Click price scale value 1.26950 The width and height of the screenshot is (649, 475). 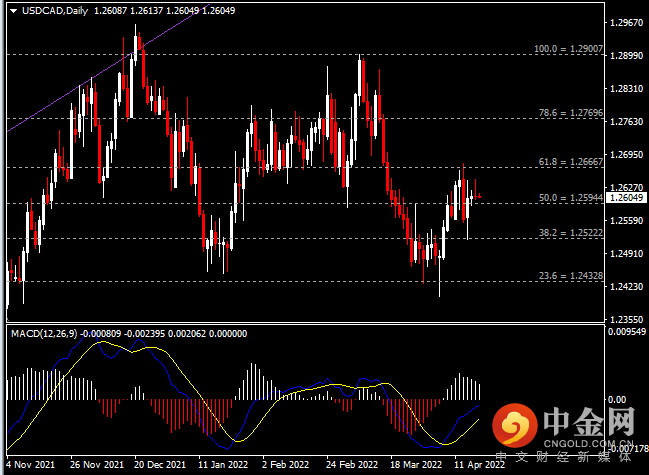click(627, 155)
